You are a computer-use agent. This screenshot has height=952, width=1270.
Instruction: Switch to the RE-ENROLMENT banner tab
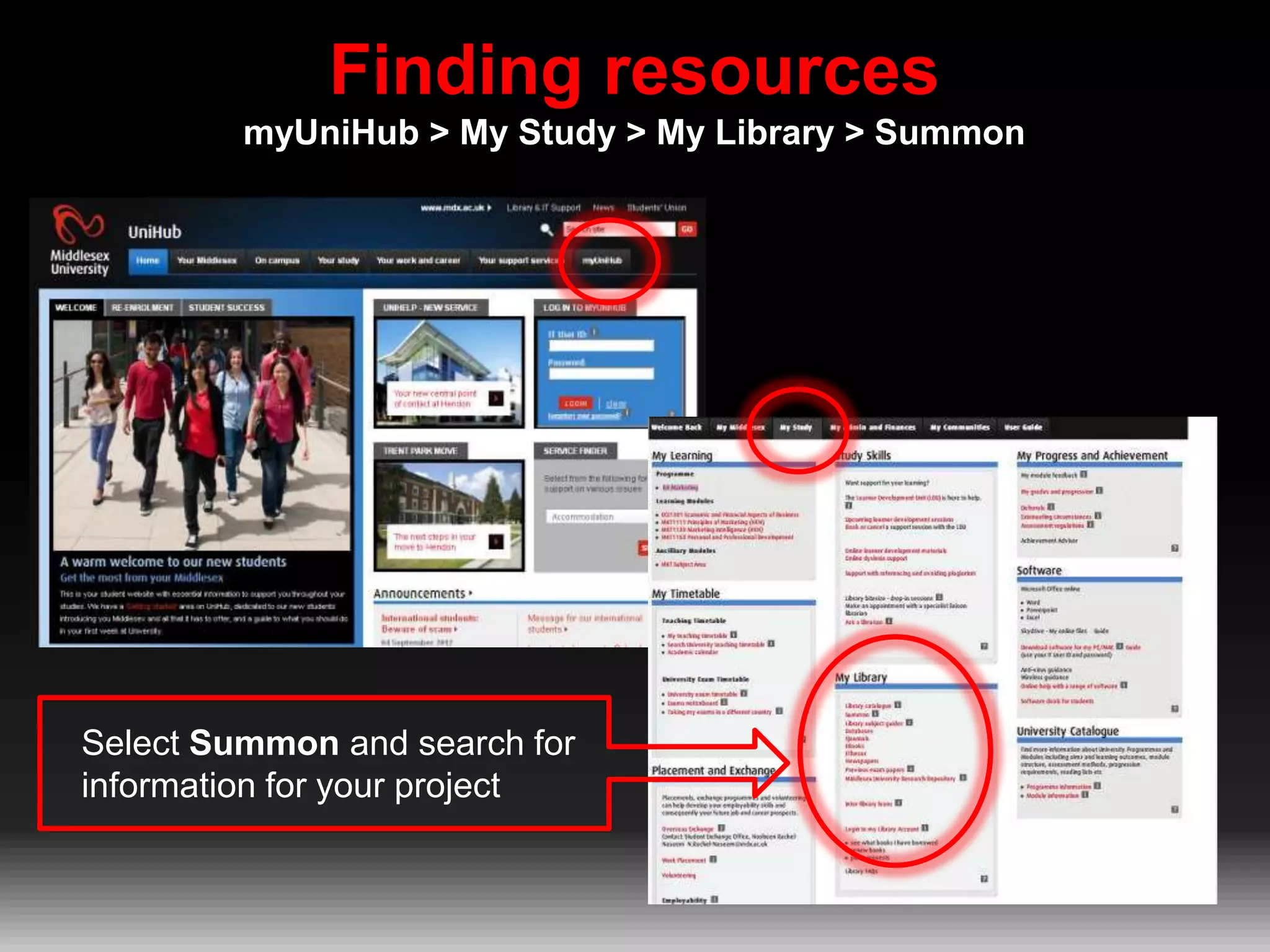coord(143,307)
